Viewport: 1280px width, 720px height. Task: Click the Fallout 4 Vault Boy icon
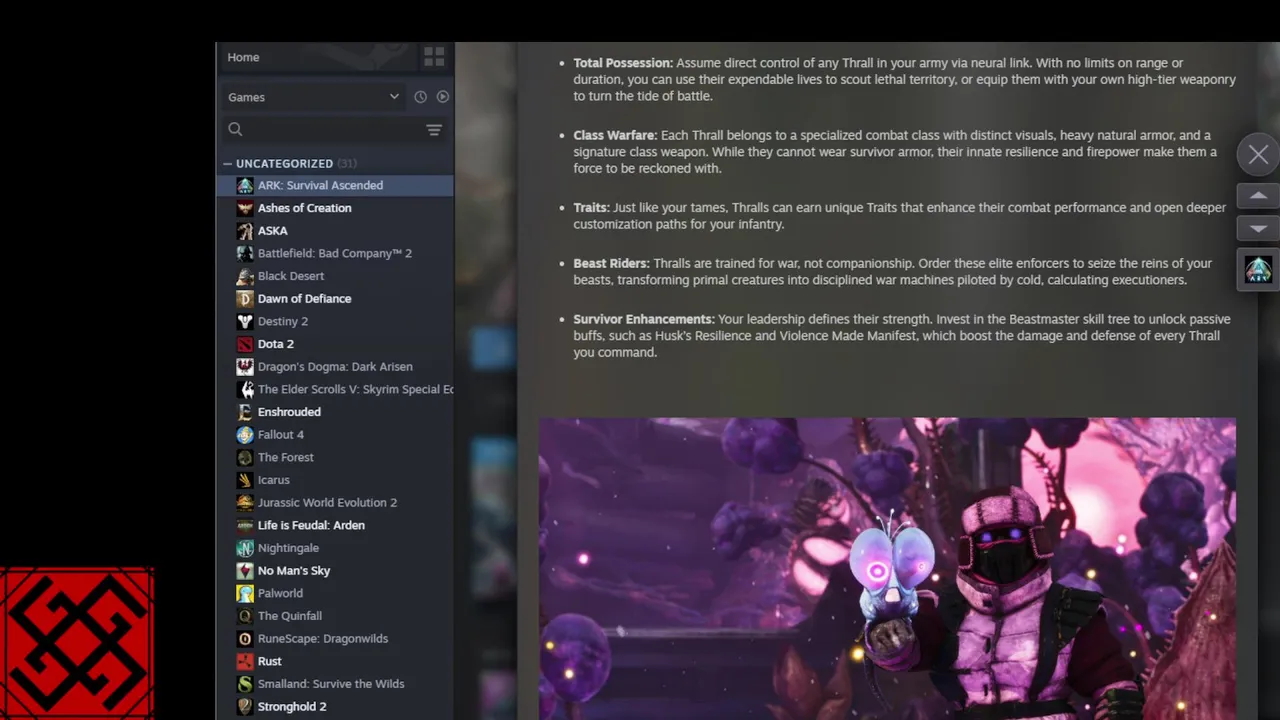[245, 435]
